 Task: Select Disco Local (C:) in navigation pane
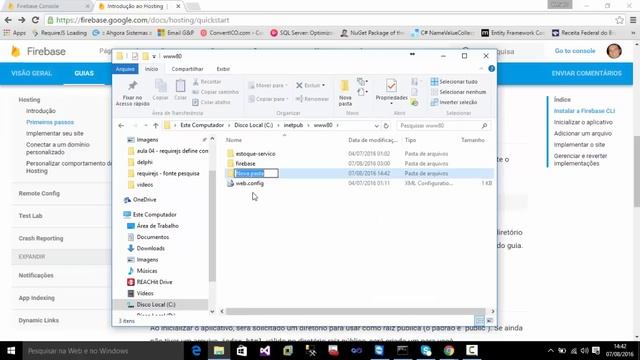pyautogui.click(x=156, y=304)
